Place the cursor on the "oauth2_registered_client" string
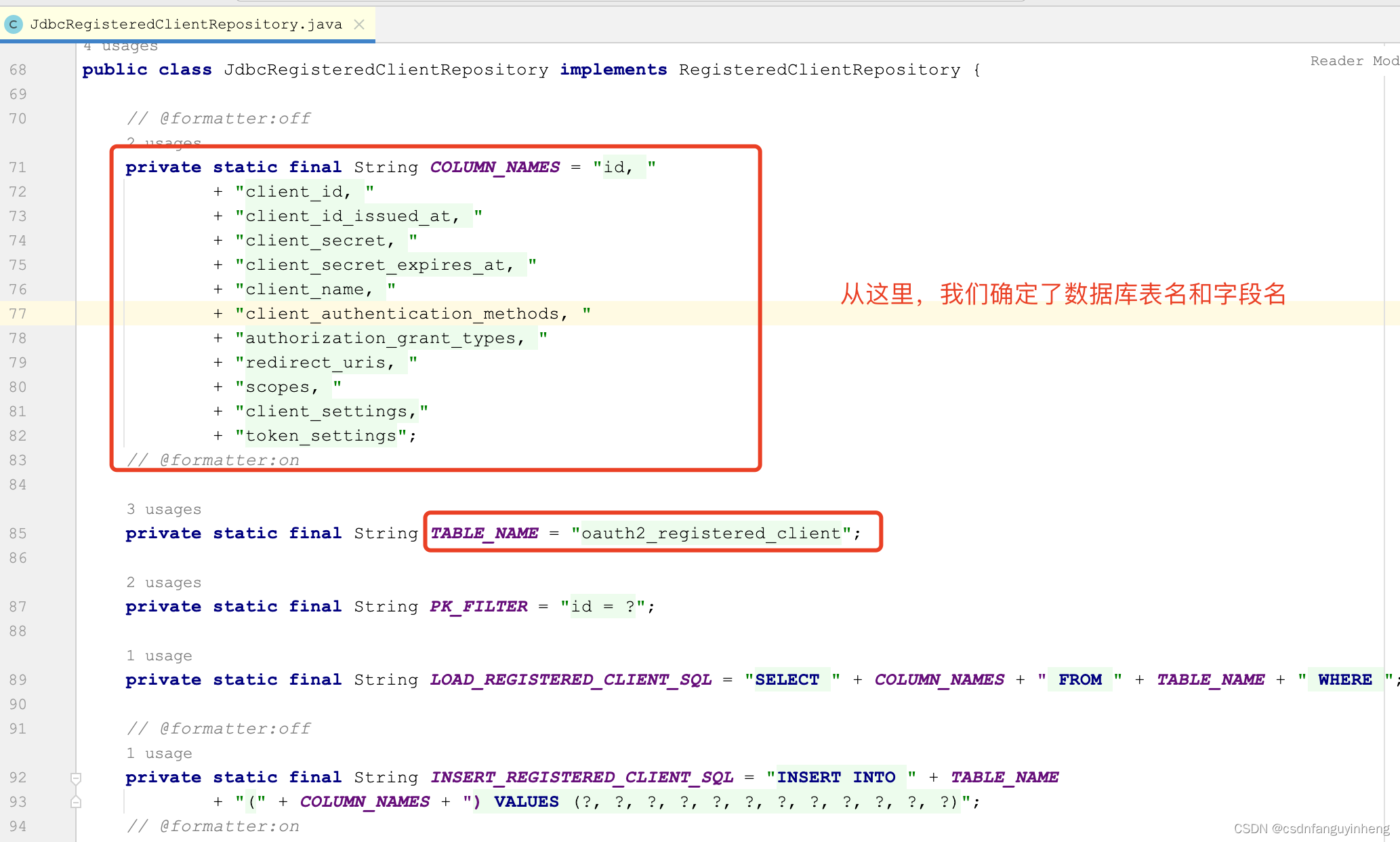This screenshot has width=1400, height=842. point(710,534)
